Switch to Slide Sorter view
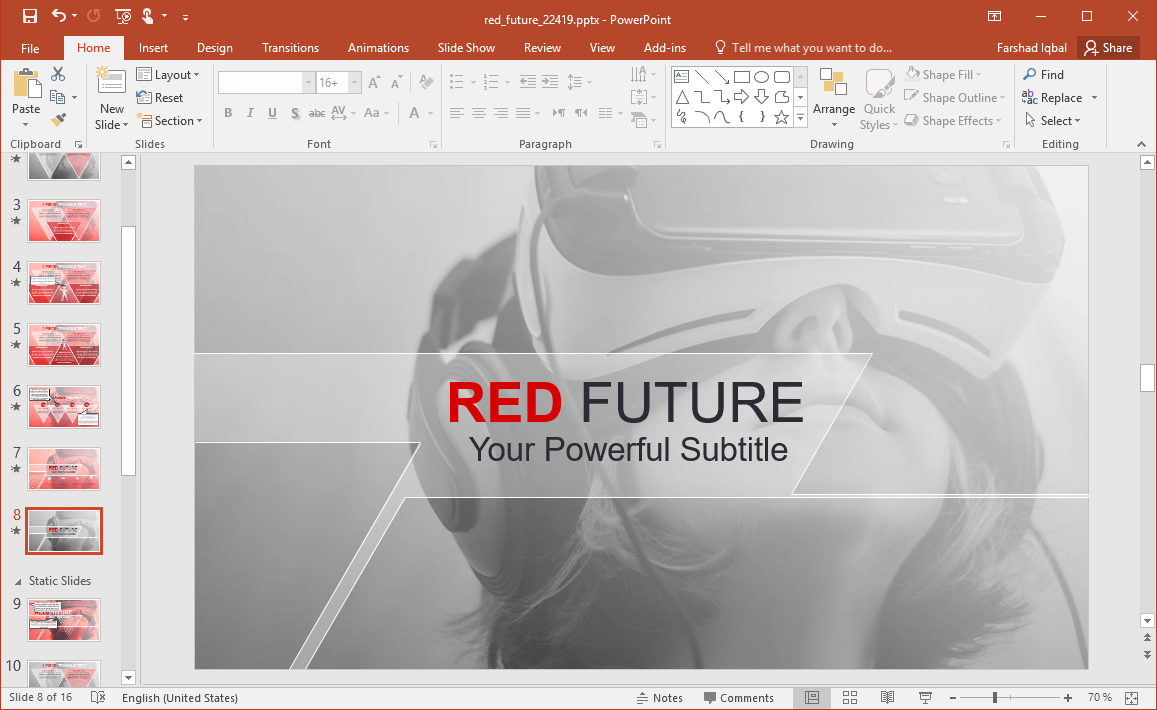Image resolution: width=1157 pixels, height=710 pixels. pos(850,697)
